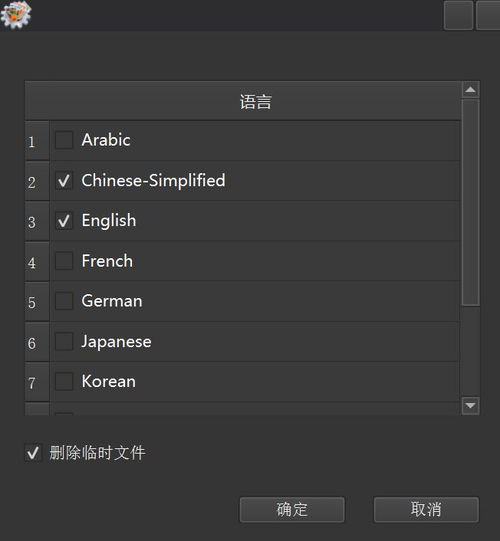Click the German text label

pos(112,301)
